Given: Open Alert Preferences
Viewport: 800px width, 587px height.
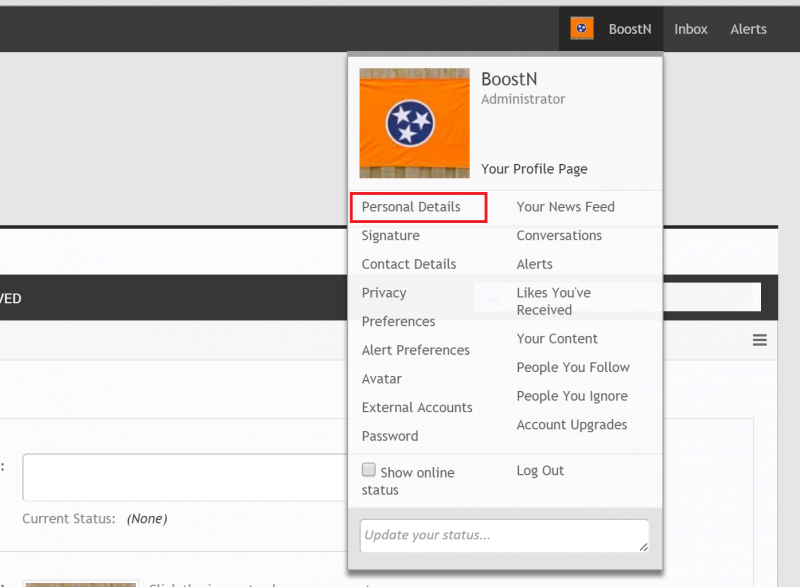Looking at the screenshot, I should (415, 350).
